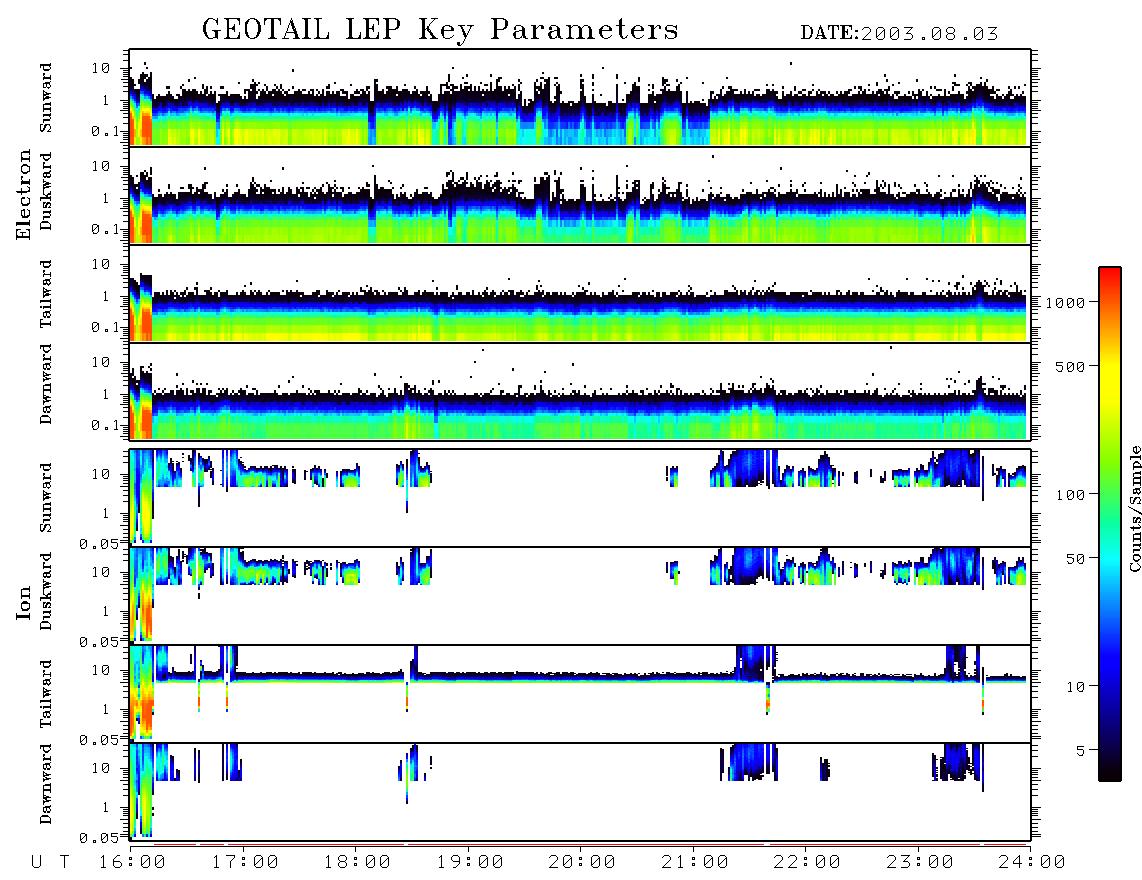This screenshot has width=1142, height=880.
Task: Select the Ion Duskward panel label
Action: coord(46,591)
